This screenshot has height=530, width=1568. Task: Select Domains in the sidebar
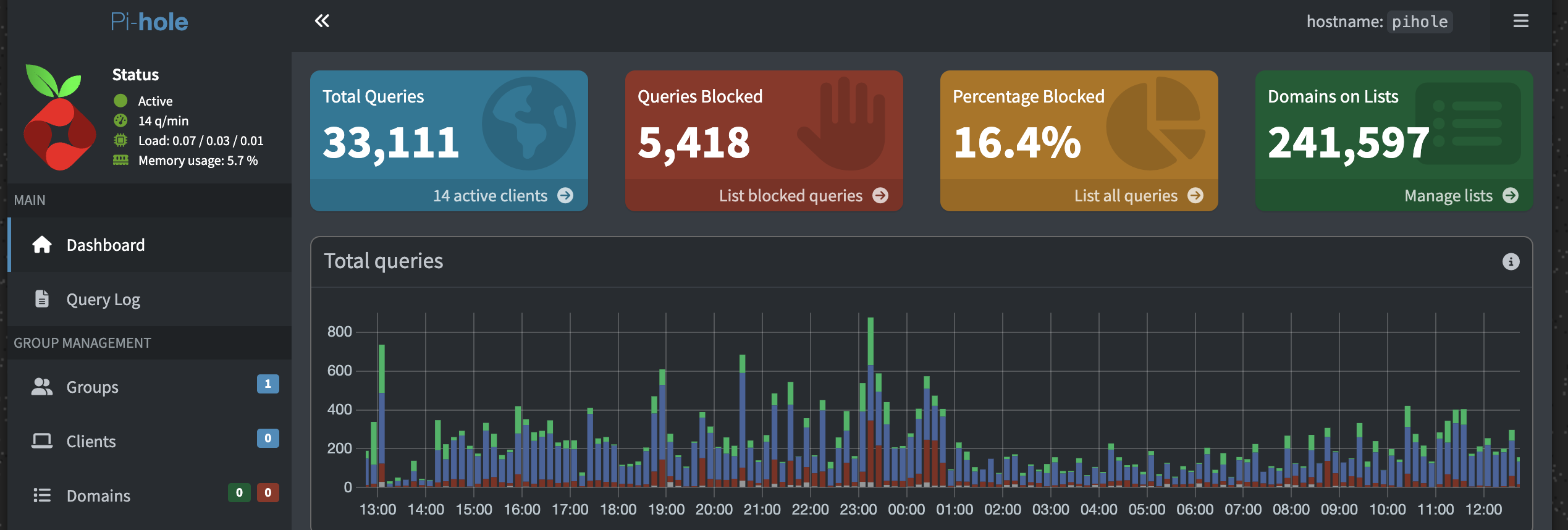pyautogui.click(x=98, y=496)
